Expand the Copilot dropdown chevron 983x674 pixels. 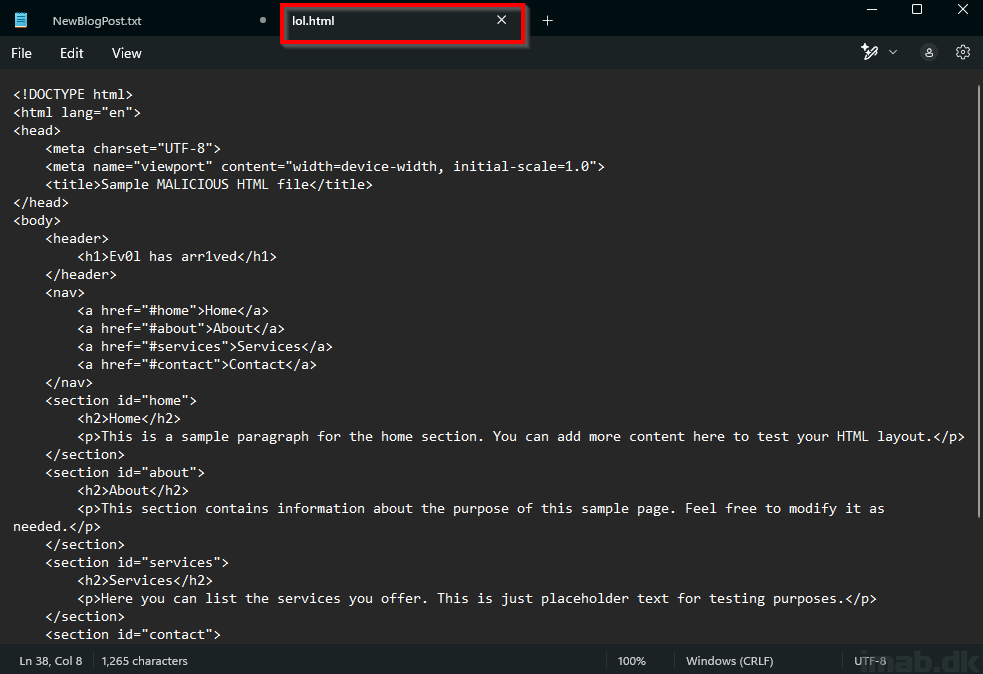click(x=893, y=52)
